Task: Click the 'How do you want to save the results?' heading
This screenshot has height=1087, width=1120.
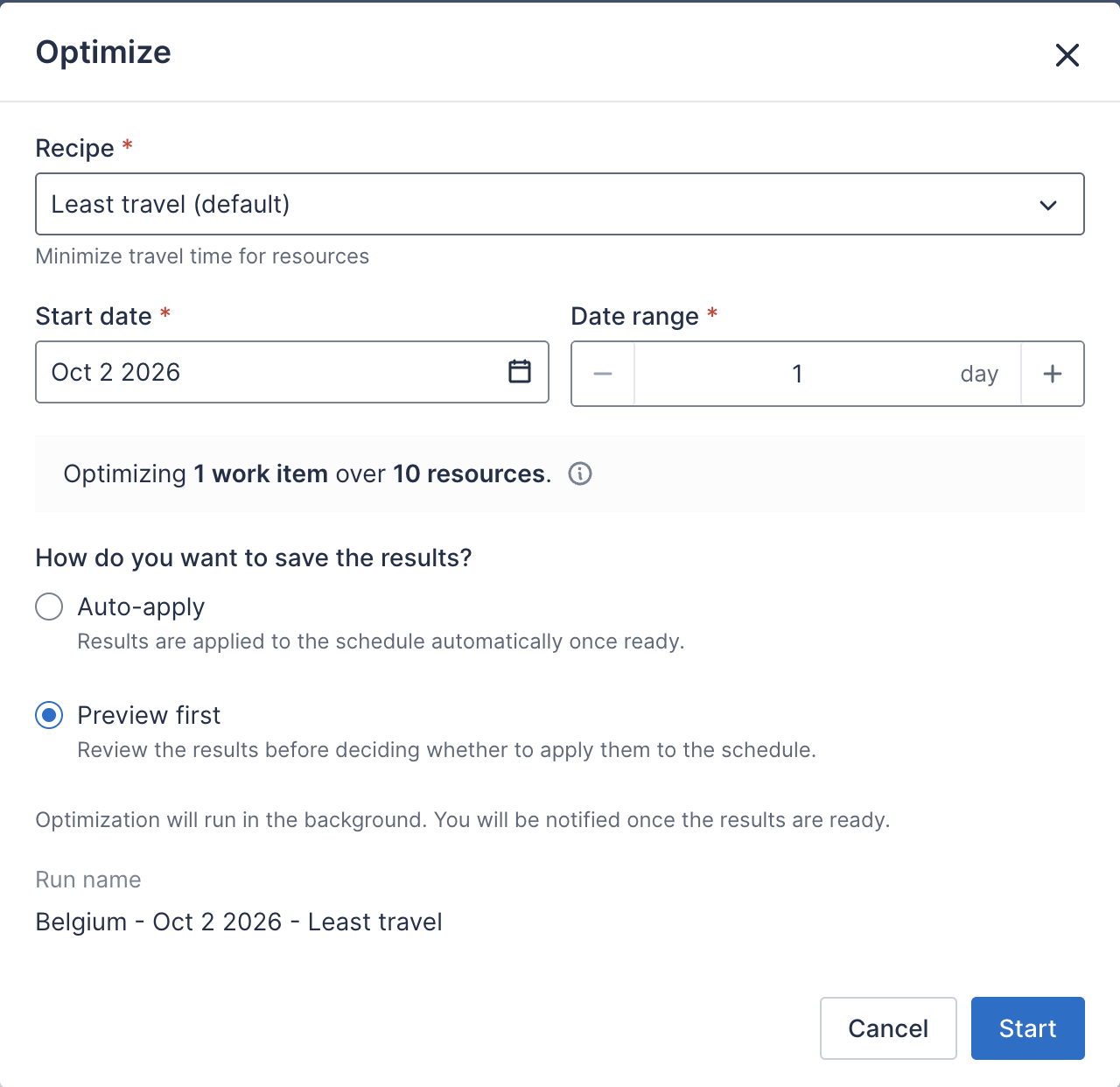Action: 254,558
